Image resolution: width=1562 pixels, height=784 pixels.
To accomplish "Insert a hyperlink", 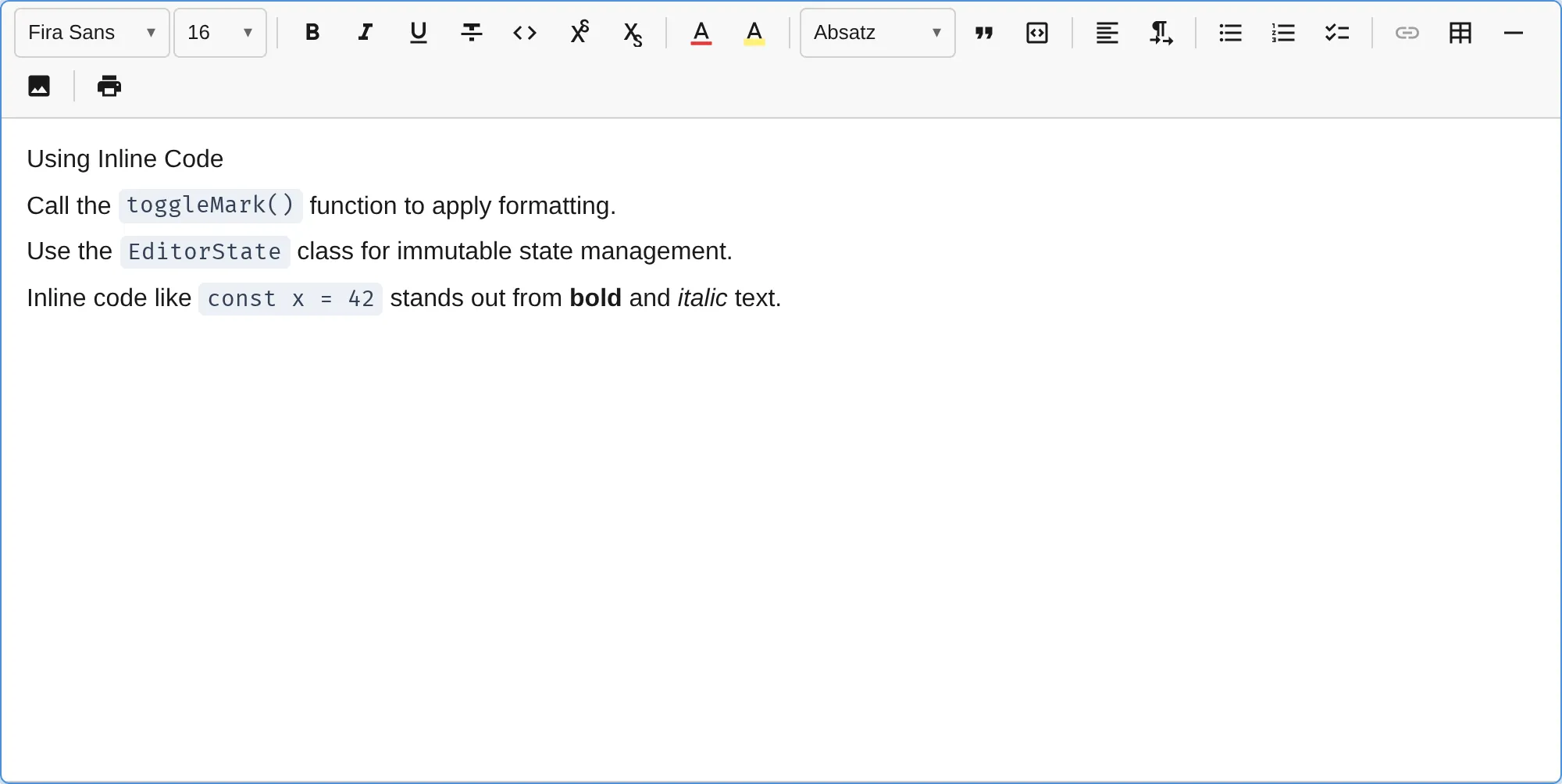I will (x=1407, y=33).
